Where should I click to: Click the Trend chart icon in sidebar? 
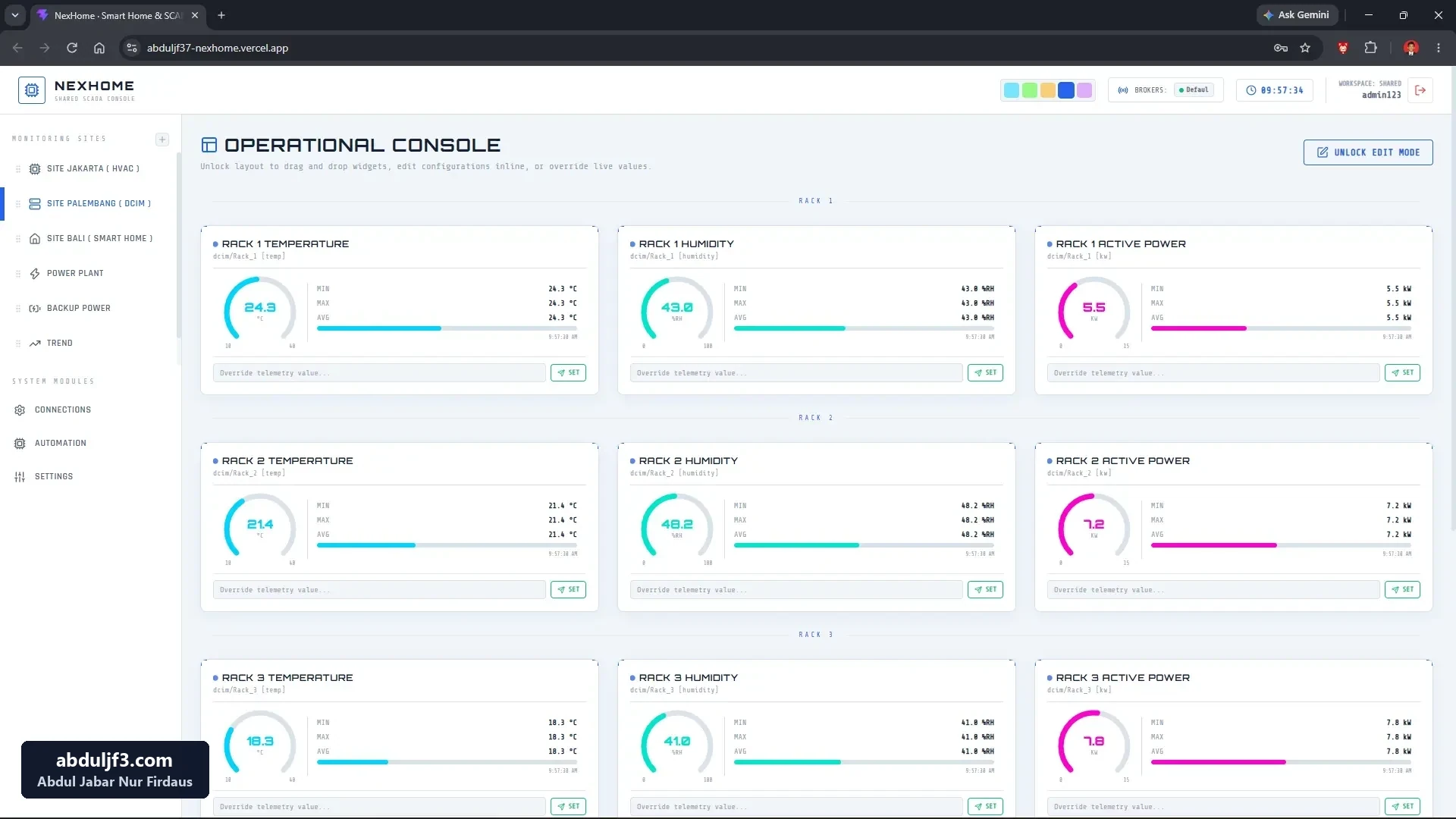(35, 344)
